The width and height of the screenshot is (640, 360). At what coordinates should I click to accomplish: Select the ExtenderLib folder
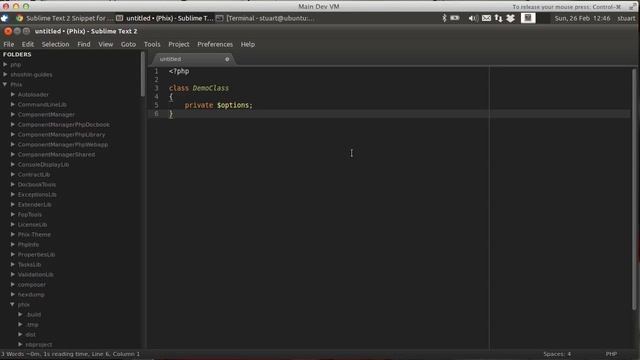click(x=35, y=204)
